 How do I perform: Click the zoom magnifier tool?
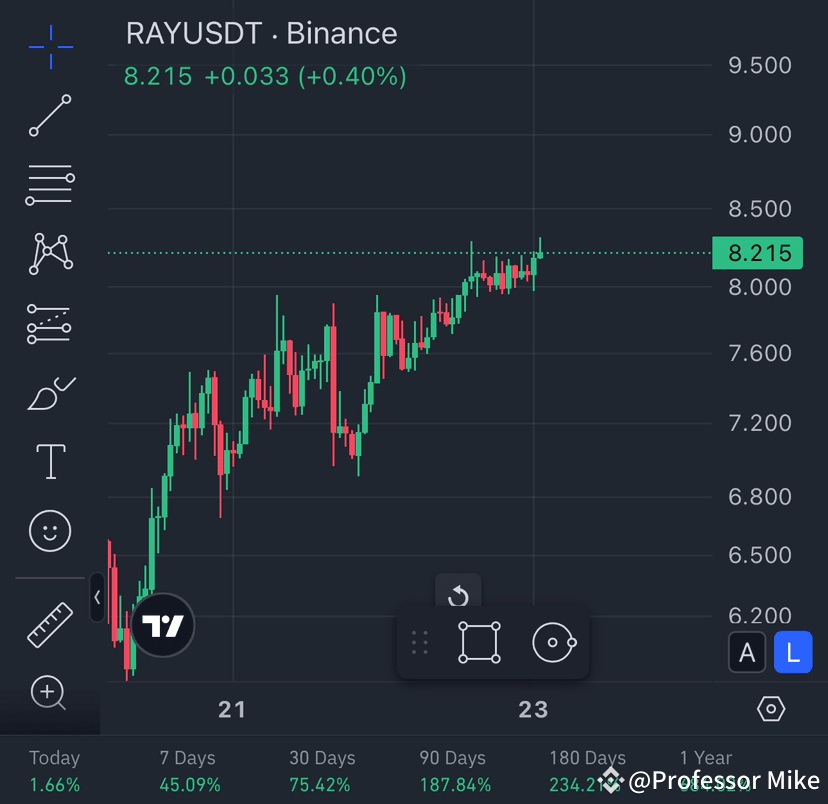(49, 693)
